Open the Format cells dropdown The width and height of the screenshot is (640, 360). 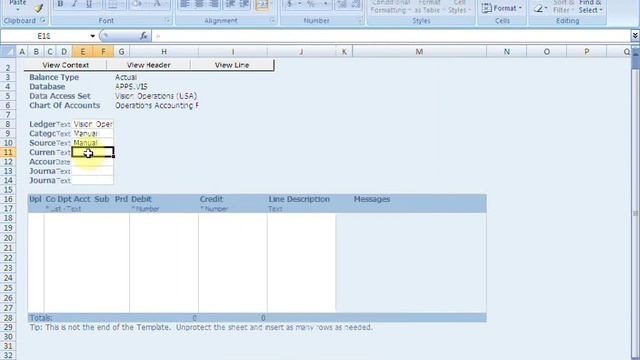[502, 8]
